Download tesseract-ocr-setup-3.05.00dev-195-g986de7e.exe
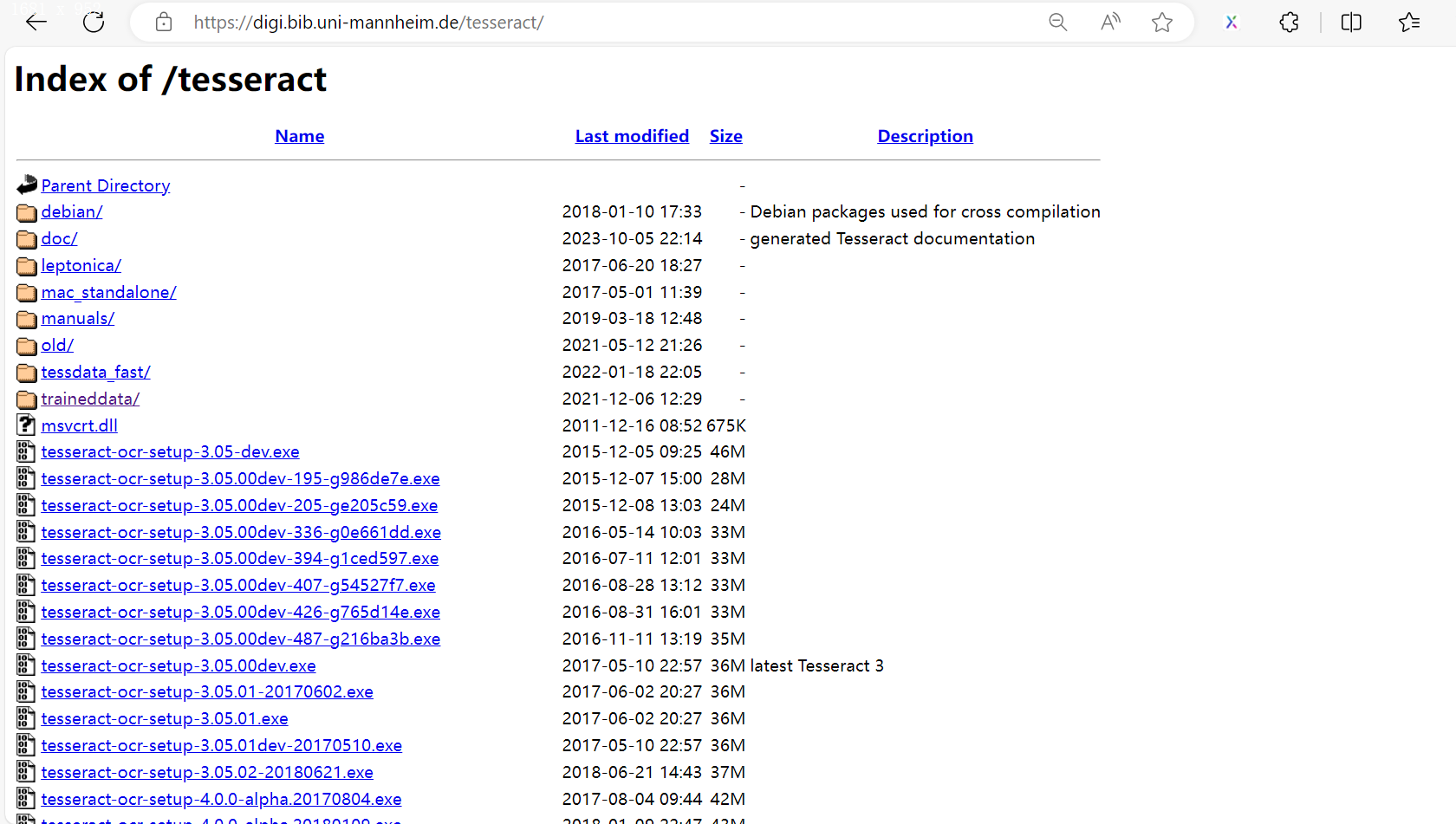This screenshot has height=824, width=1456. pos(240,478)
